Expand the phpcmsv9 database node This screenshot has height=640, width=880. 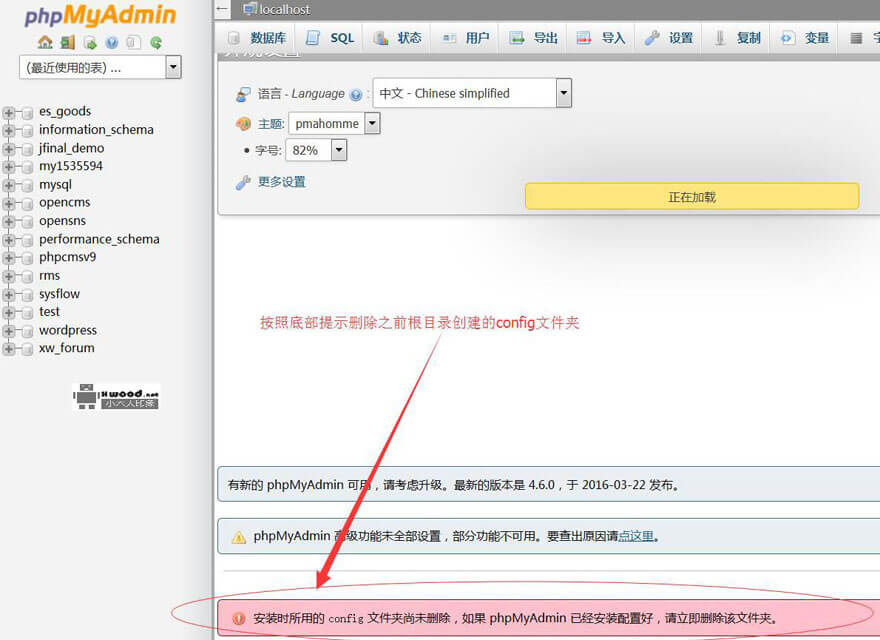(8, 258)
